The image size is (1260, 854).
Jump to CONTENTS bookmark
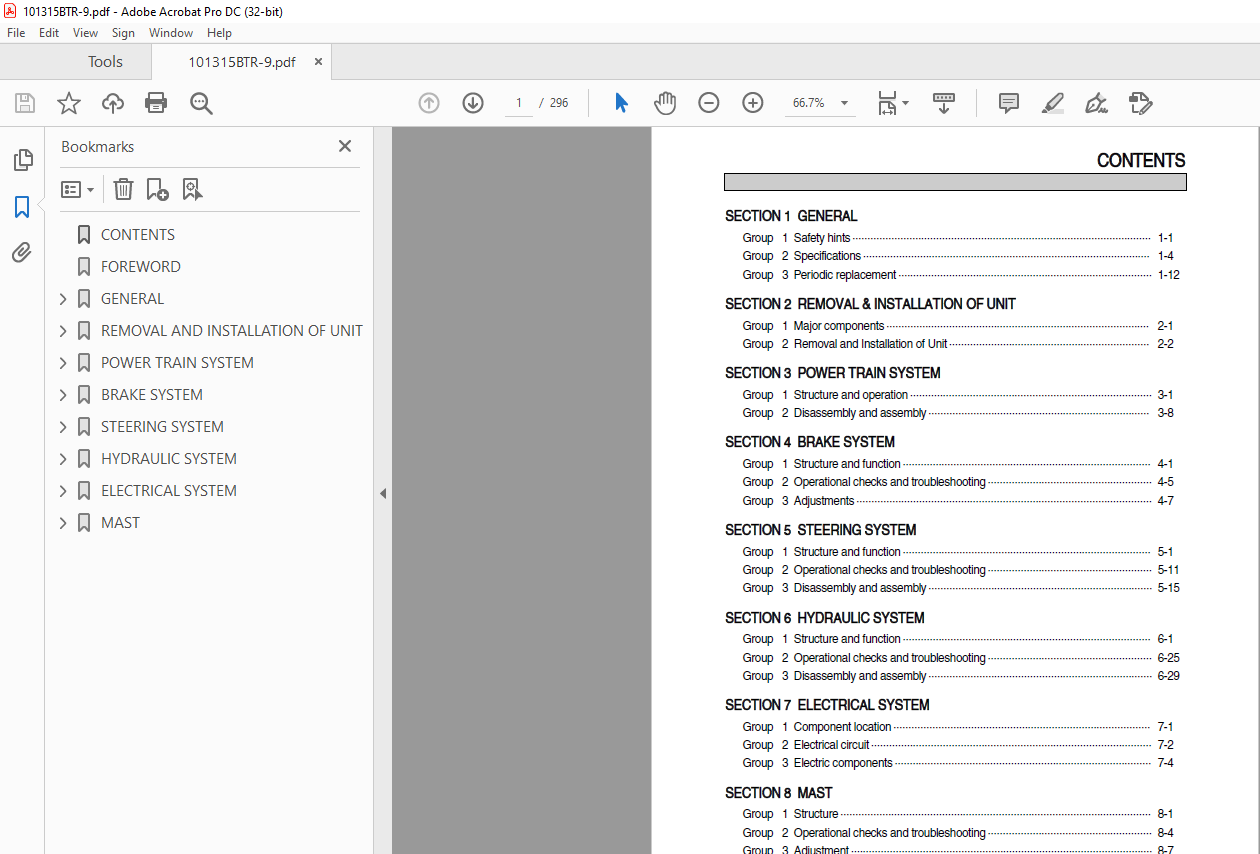pyautogui.click(x=138, y=235)
